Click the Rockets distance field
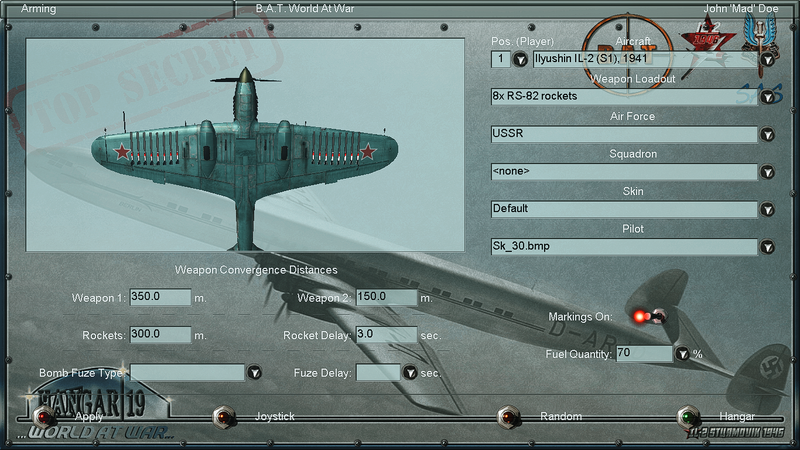Viewport: 800px width, 450px height. (160, 335)
